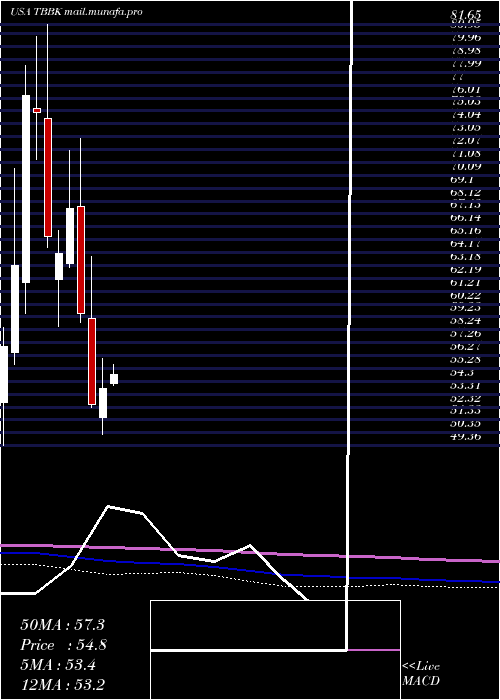Click the 69.1 price axis label
The height and width of the screenshot is (700, 500).
tap(462, 179)
